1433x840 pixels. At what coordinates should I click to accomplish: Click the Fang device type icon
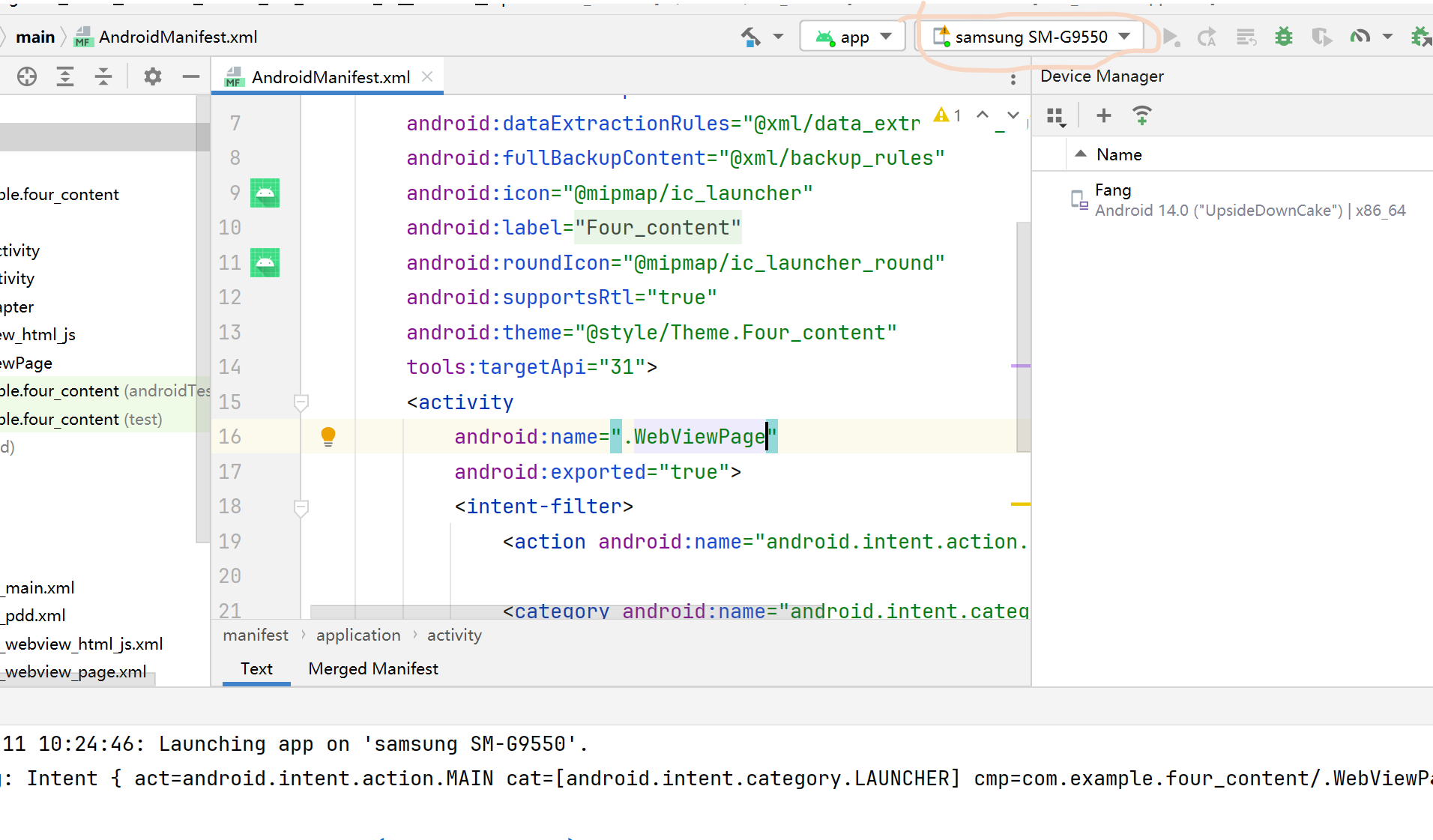click(1079, 200)
